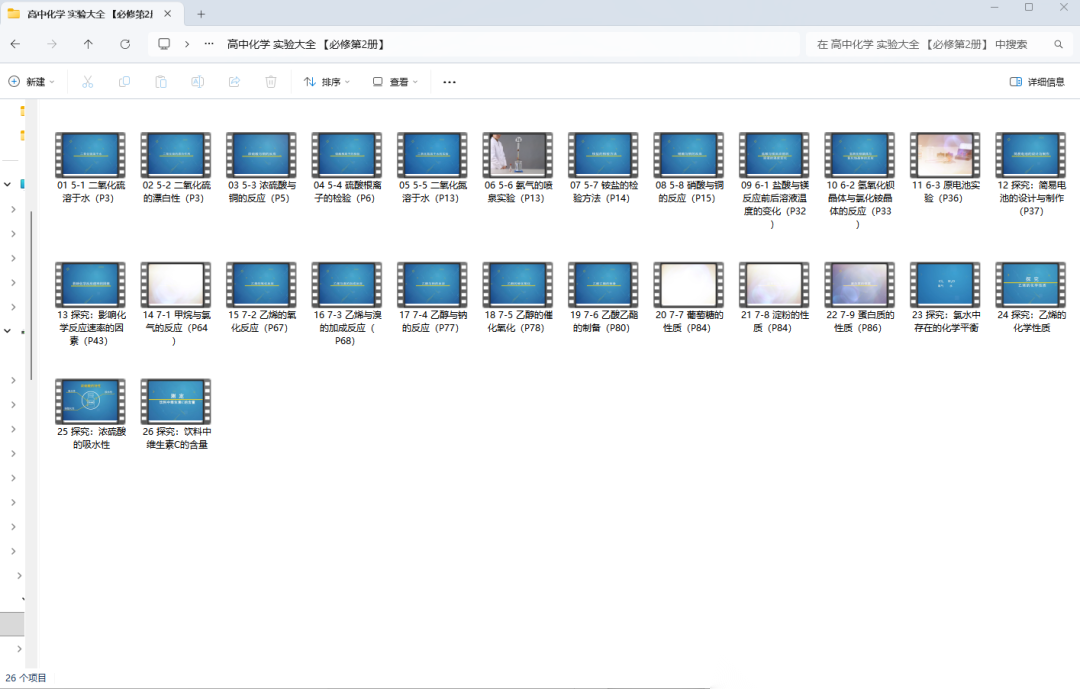The image size is (1080, 689).
Task: Click the 高中化学 实验大全 breadcrumb in address bar
Action: point(305,44)
